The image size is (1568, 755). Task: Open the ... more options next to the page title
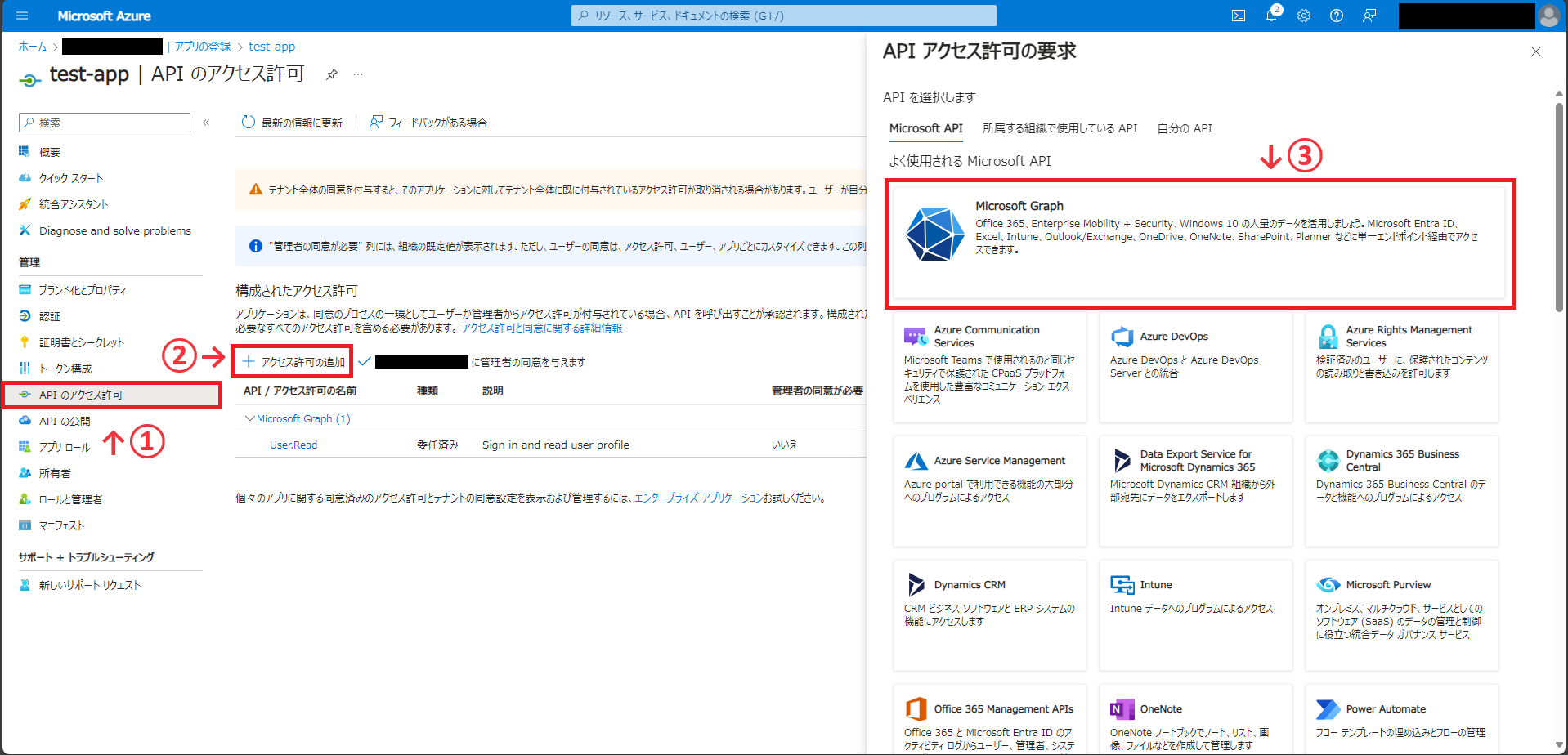[357, 74]
